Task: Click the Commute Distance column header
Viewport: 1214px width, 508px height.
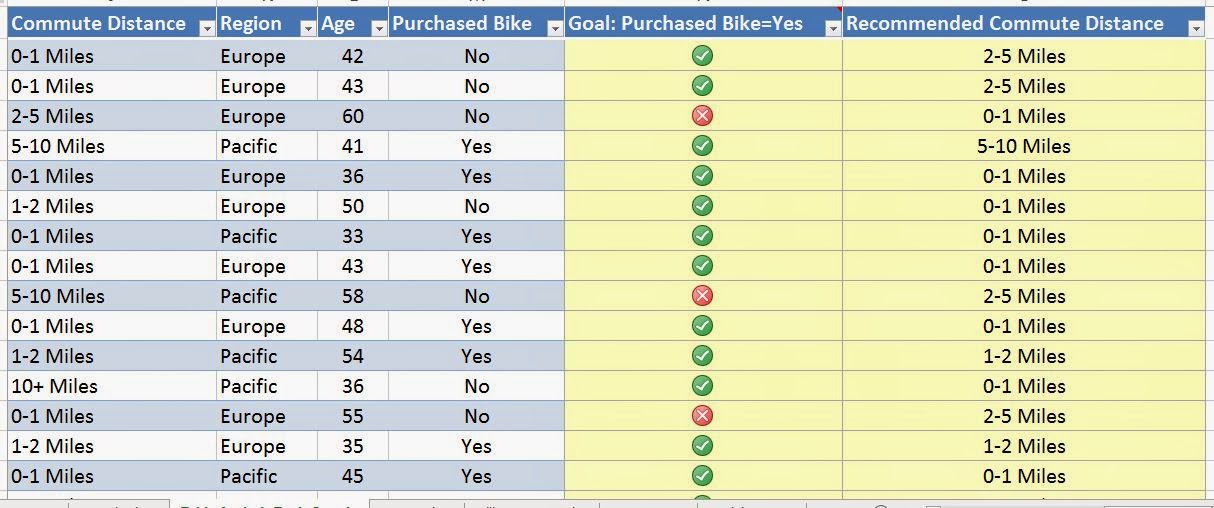Action: tap(99, 23)
